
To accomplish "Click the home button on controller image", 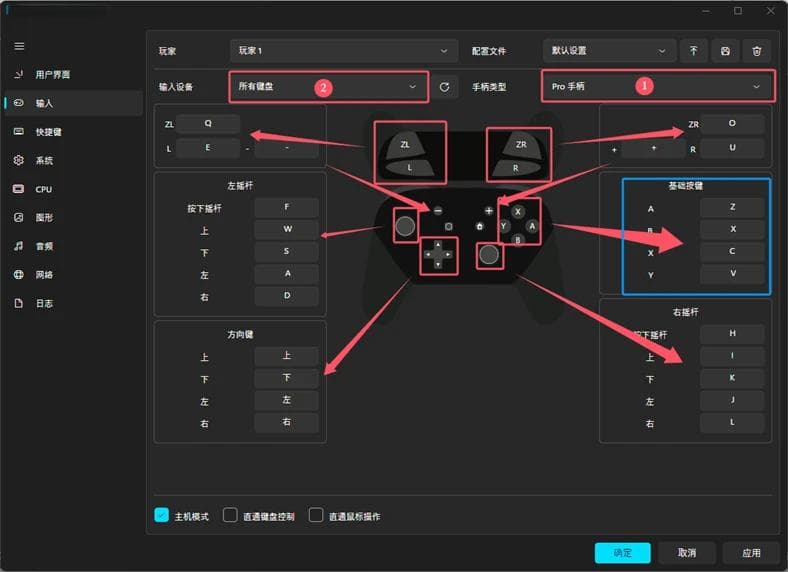I will point(479,226).
